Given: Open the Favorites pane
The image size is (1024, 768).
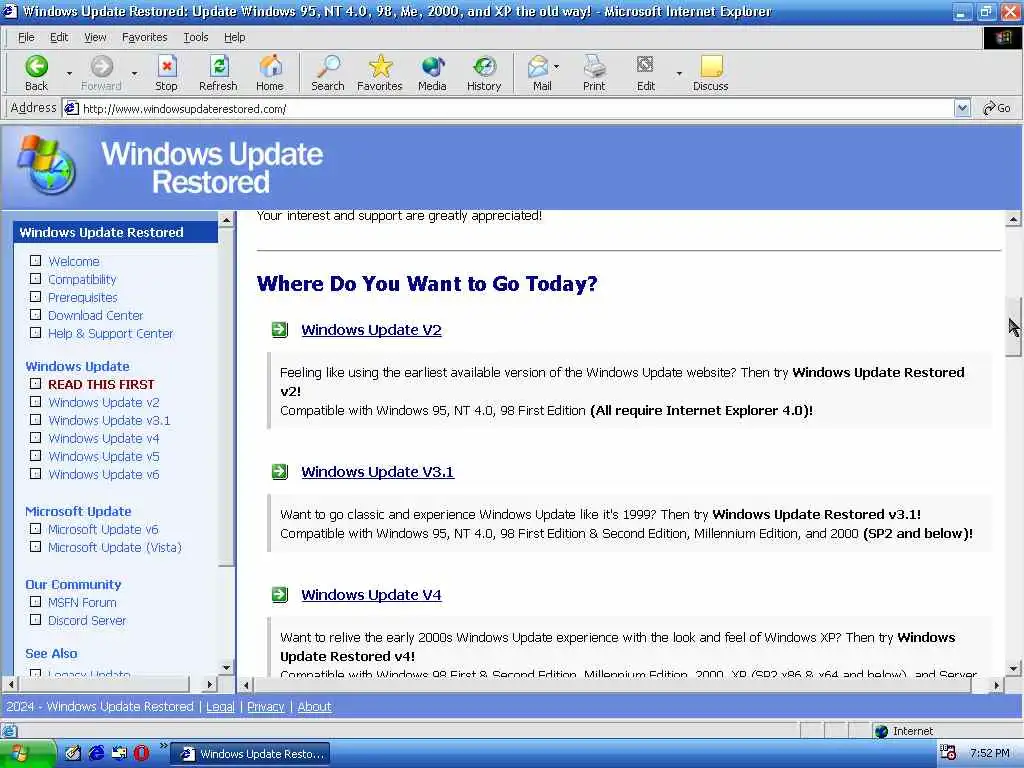Looking at the screenshot, I should pyautogui.click(x=379, y=72).
